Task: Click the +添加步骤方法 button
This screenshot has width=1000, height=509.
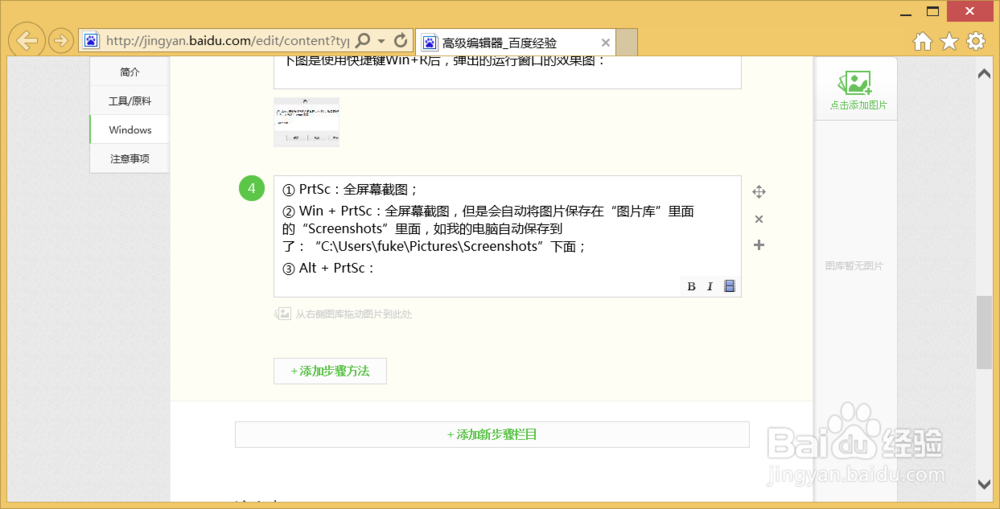Action: [330, 371]
